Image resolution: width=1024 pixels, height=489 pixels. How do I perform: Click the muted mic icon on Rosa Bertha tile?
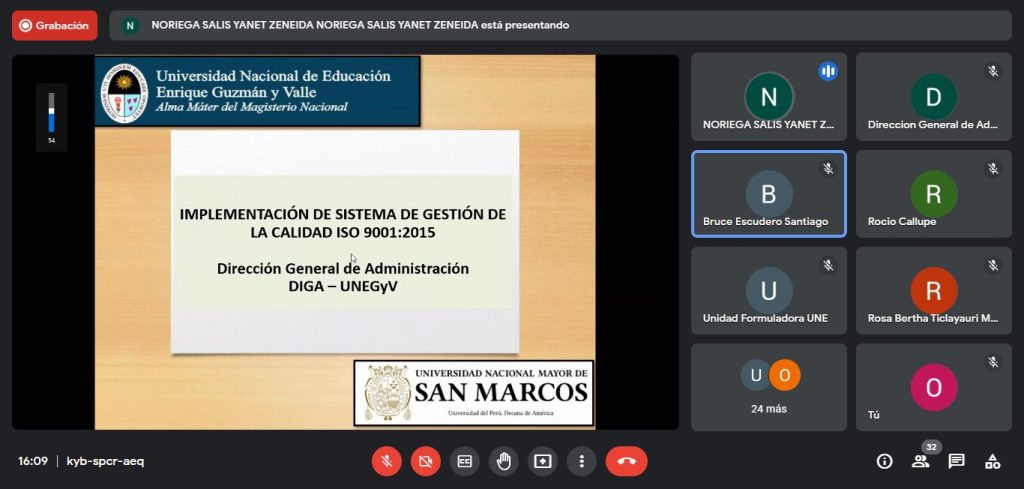993,266
